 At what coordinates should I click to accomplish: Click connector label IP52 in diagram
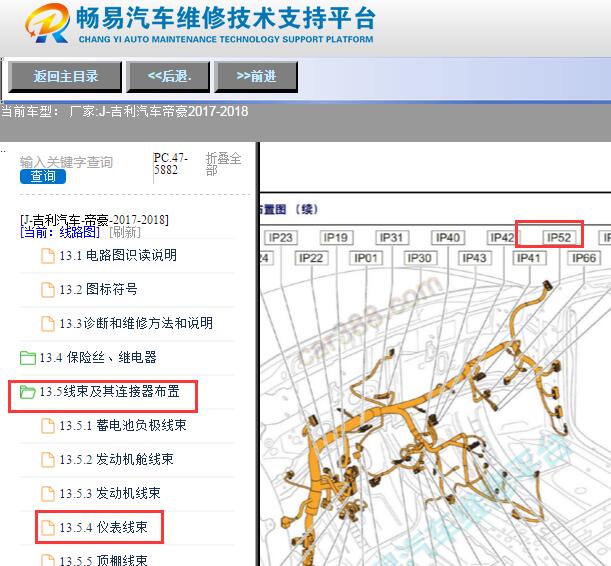559,237
